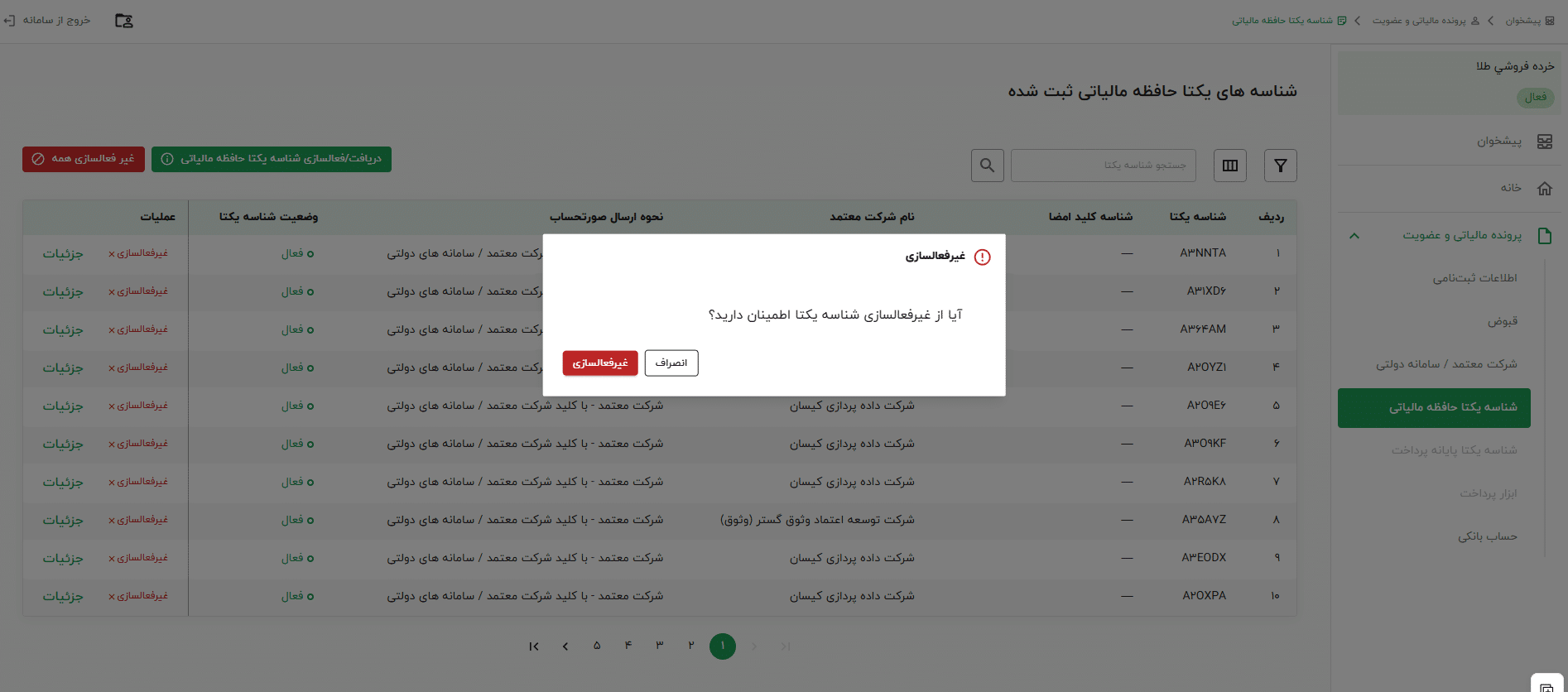This screenshot has width=1568, height=692.
Task: Click the folder icon in top bar
Action: 123,21
